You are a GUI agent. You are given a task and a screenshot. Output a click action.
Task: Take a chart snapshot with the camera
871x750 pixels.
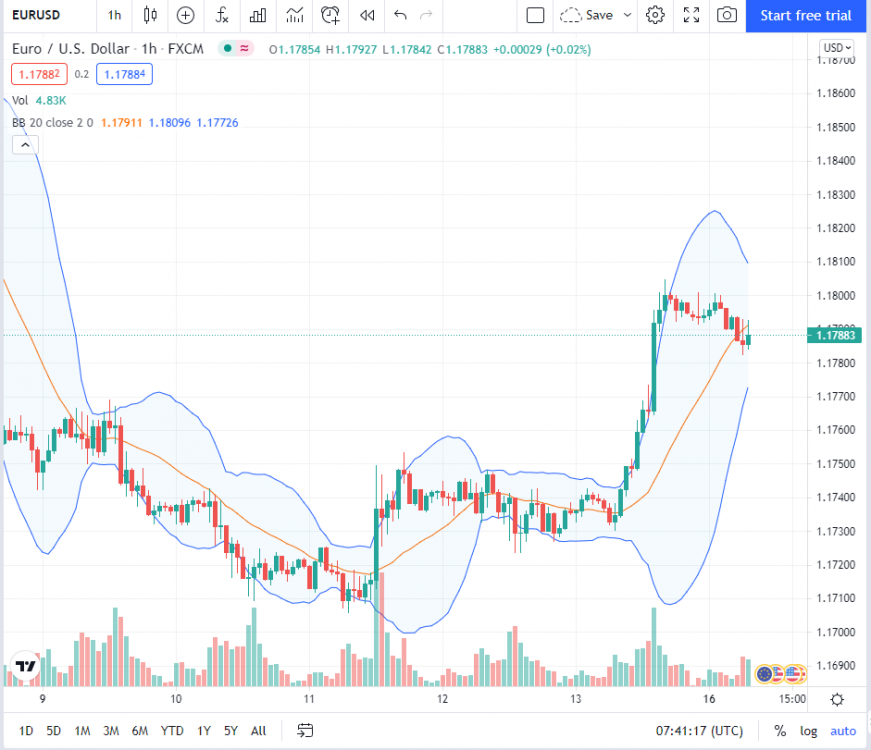[x=726, y=16]
